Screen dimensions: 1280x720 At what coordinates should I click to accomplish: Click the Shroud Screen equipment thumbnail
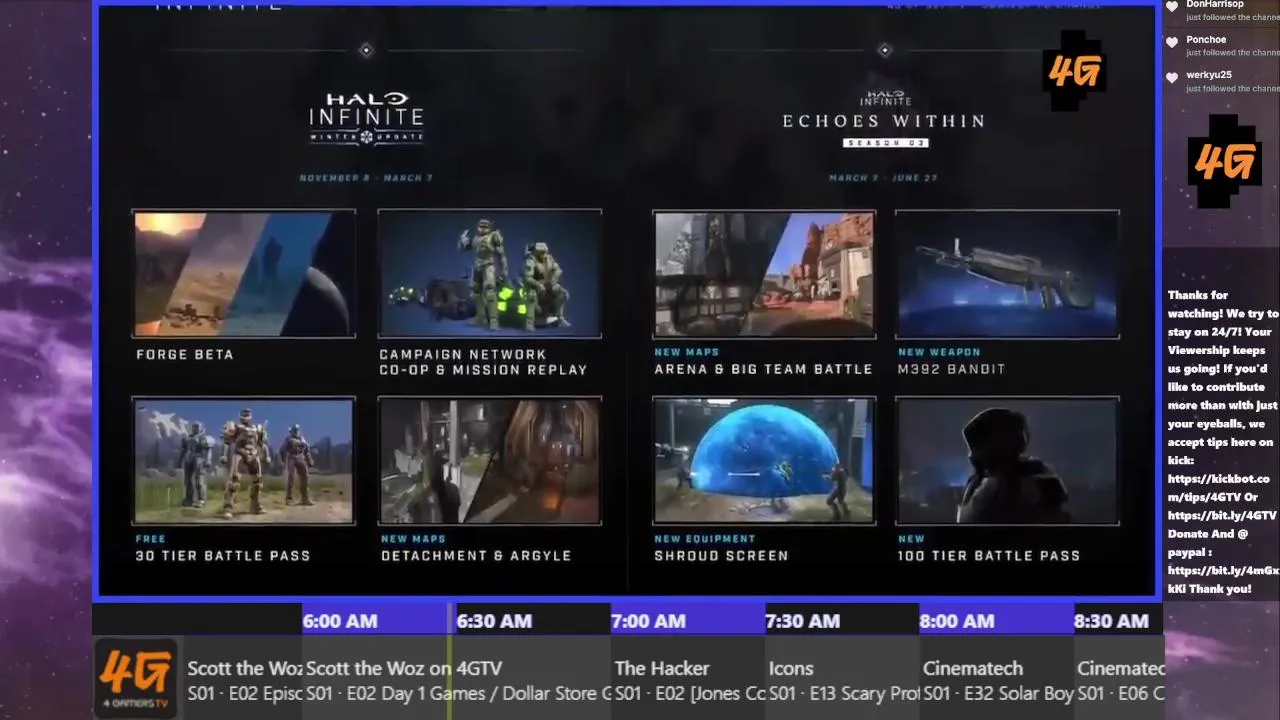[x=764, y=460]
